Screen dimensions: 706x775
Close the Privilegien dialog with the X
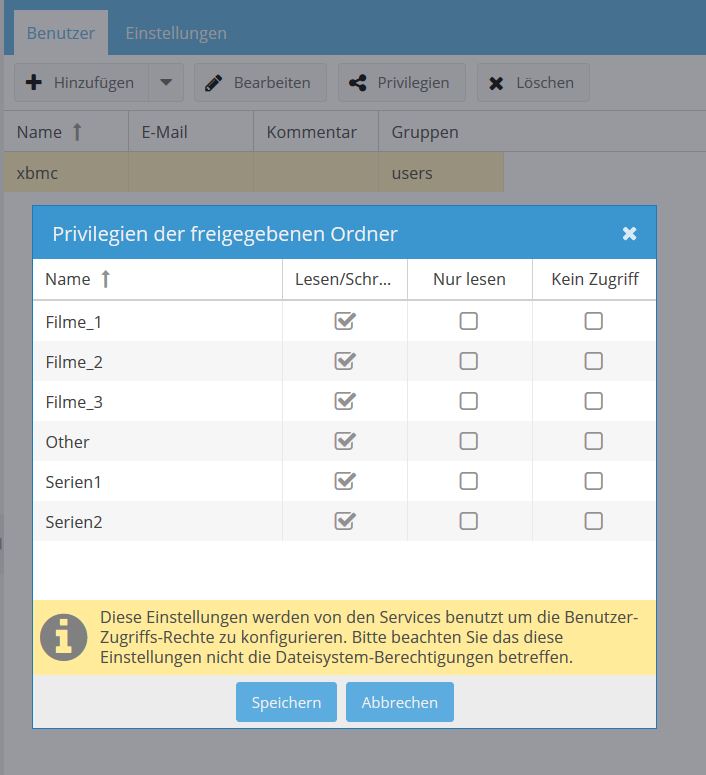[629, 233]
